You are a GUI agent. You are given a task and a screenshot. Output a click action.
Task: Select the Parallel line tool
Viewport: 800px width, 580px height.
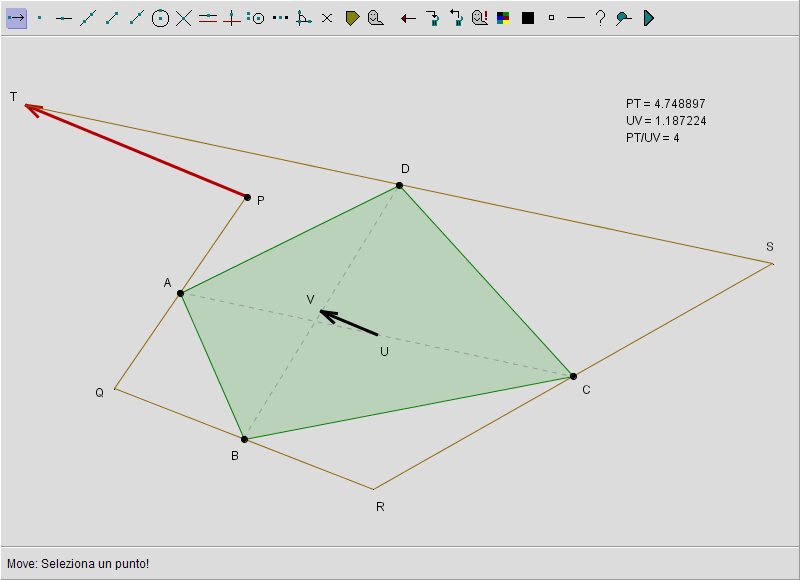click(x=208, y=18)
